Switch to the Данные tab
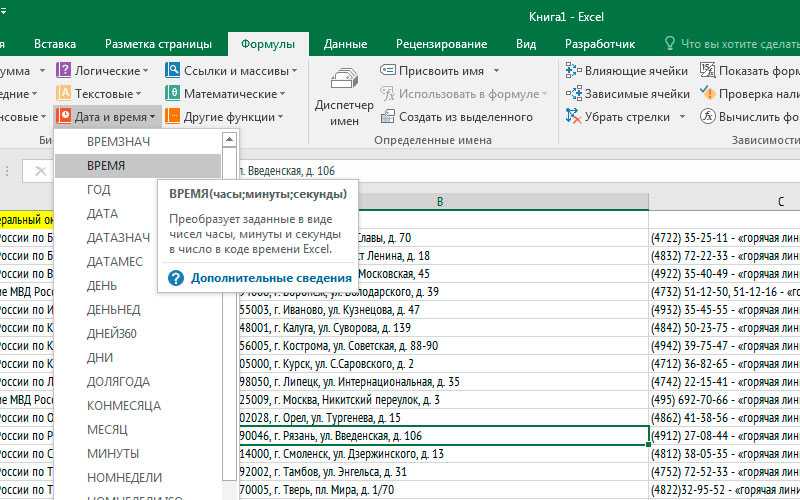Image resolution: width=800 pixels, height=500 pixels. 345,44
